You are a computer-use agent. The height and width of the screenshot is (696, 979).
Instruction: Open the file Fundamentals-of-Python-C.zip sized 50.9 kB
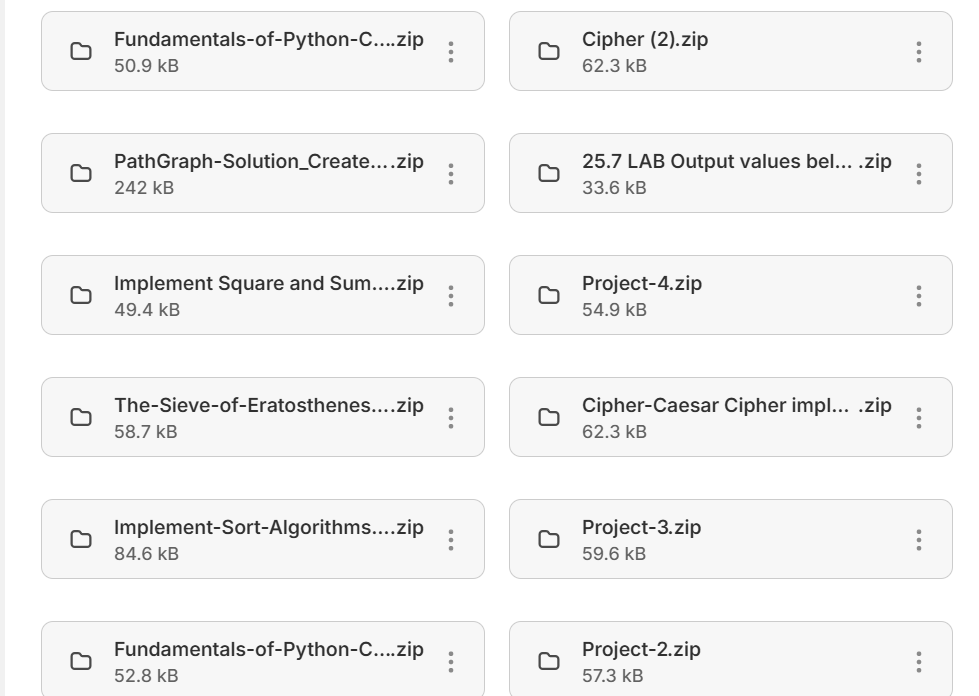(x=270, y=41)
